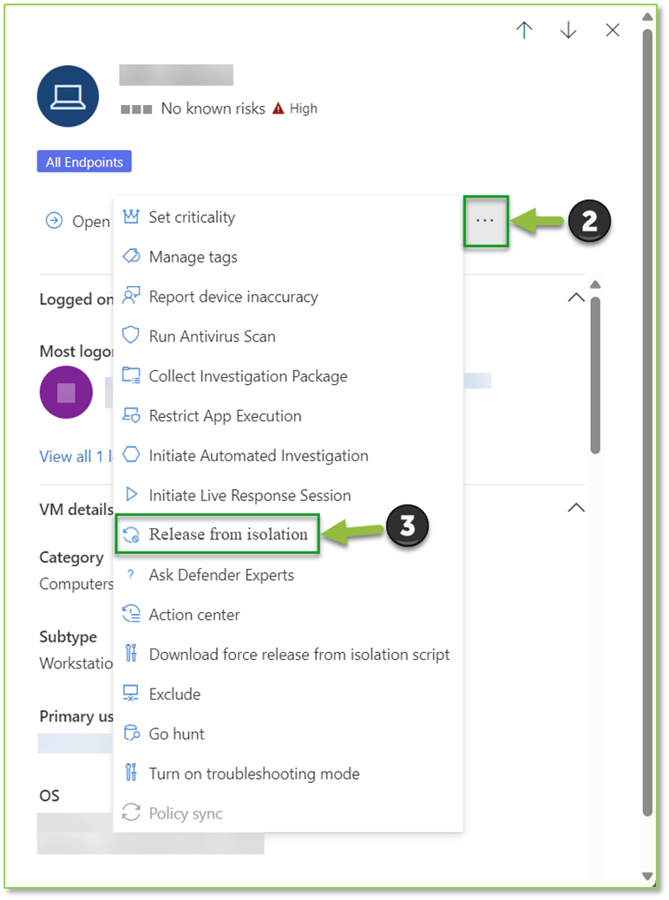Image resolution: width=669 pixels, height=900 pixels.
Task: Collapse the Logged on users section chevron
Action: click(575, 298)
